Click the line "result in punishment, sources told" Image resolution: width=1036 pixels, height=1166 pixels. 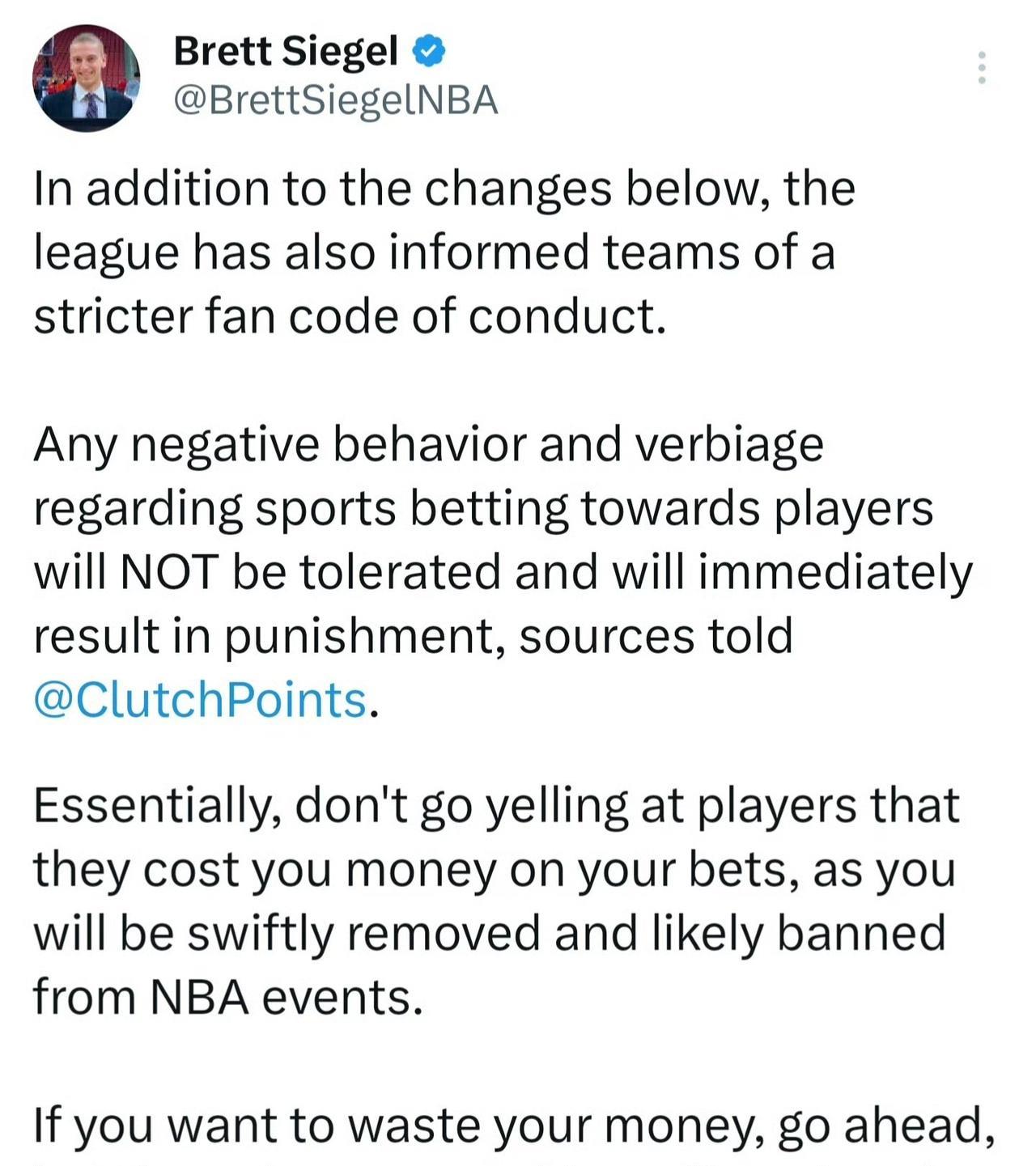[413, 636]
